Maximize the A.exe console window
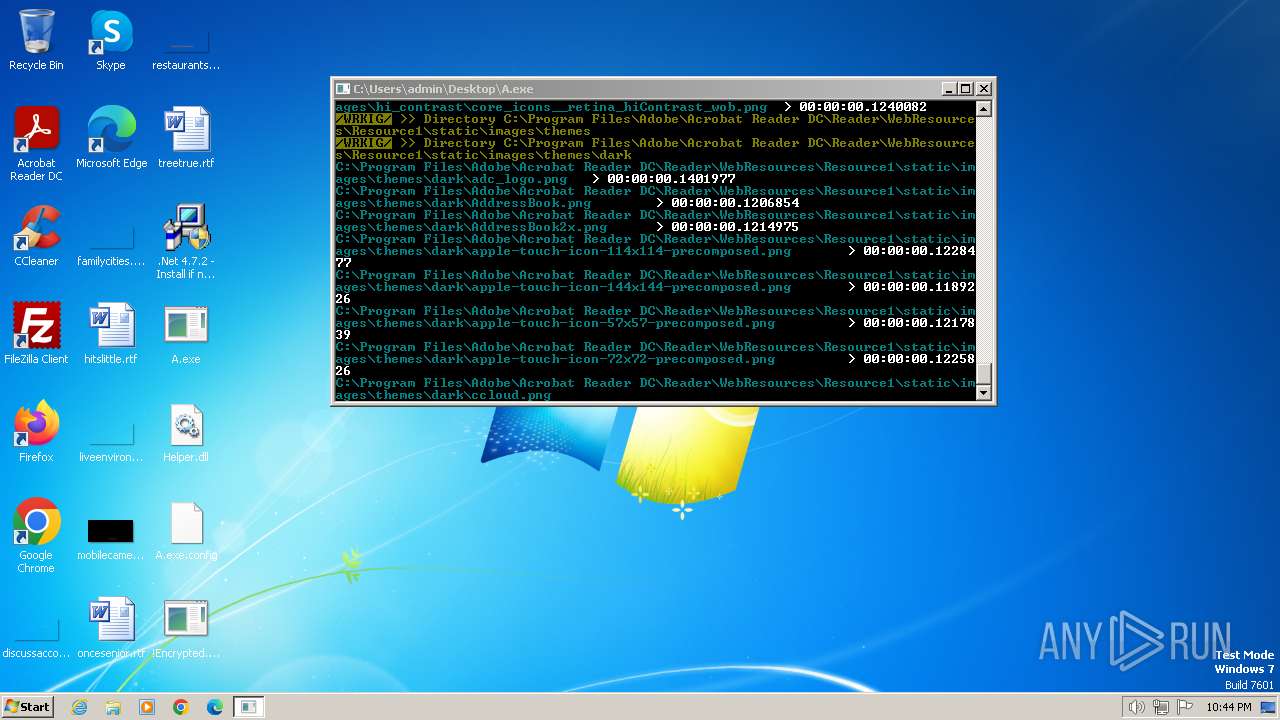Screen dimensions: 1280x720 point(966,89)
